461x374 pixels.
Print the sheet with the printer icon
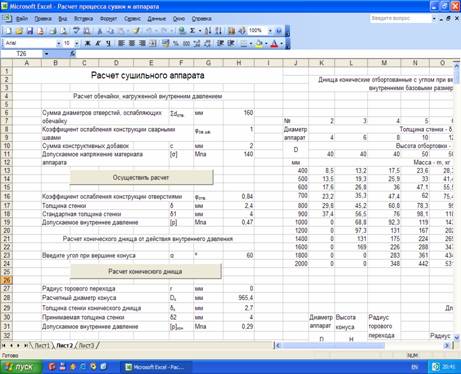[53, 31]
